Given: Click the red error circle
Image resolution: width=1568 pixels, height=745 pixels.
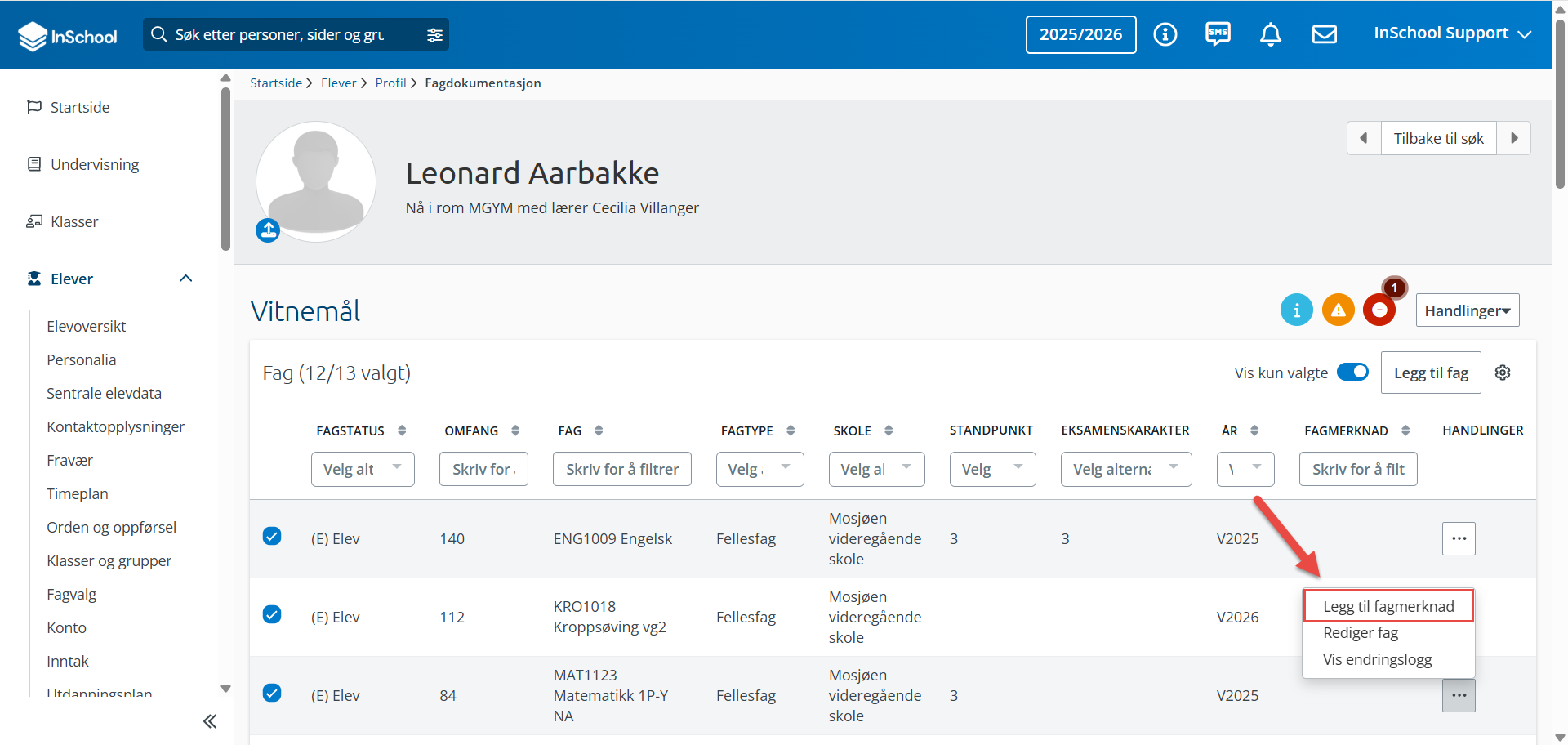Looking at the screenshot, I should point(1379,310).
